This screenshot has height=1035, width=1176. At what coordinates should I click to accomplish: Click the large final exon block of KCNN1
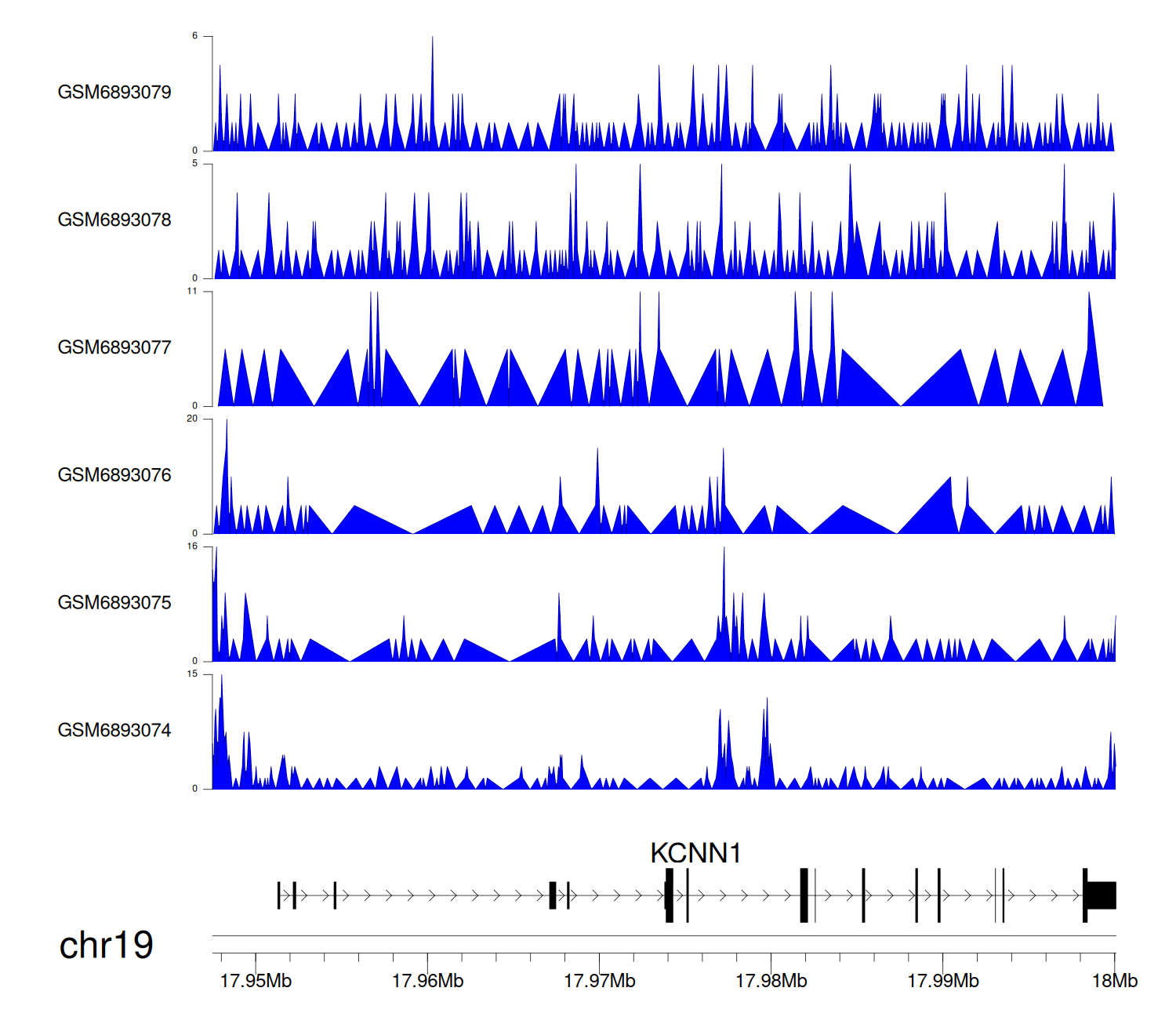pyautogui.click(x=1102, y=895)
